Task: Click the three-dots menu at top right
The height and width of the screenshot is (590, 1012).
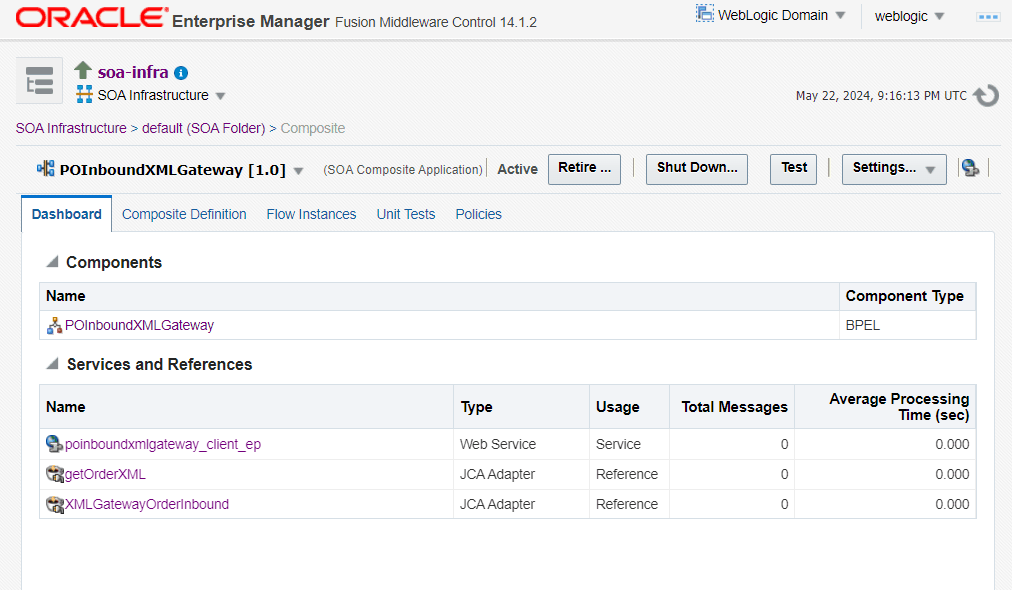Action: (x=988, y=17)
